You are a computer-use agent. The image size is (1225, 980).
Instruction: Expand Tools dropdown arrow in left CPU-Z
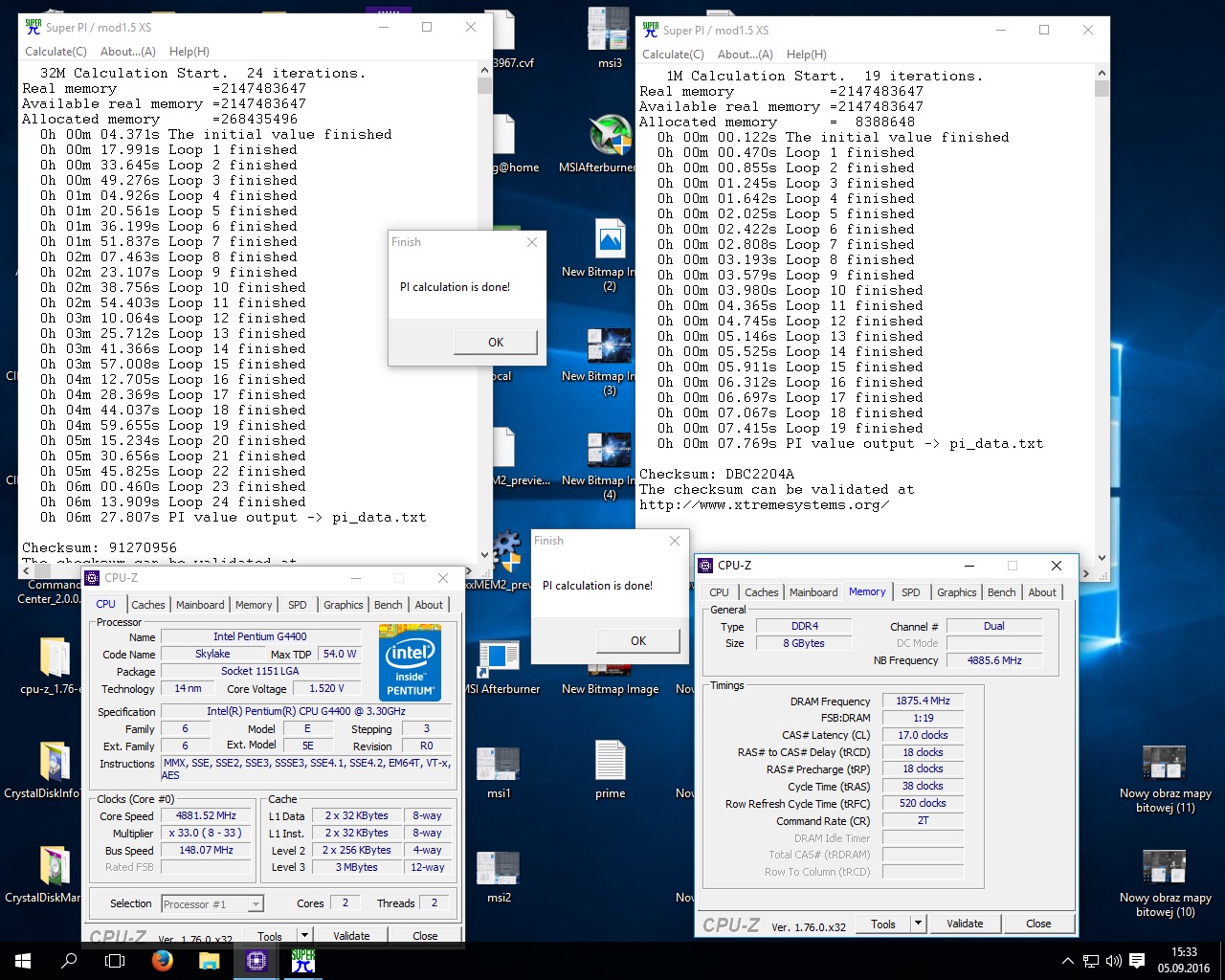pos(304,936)
